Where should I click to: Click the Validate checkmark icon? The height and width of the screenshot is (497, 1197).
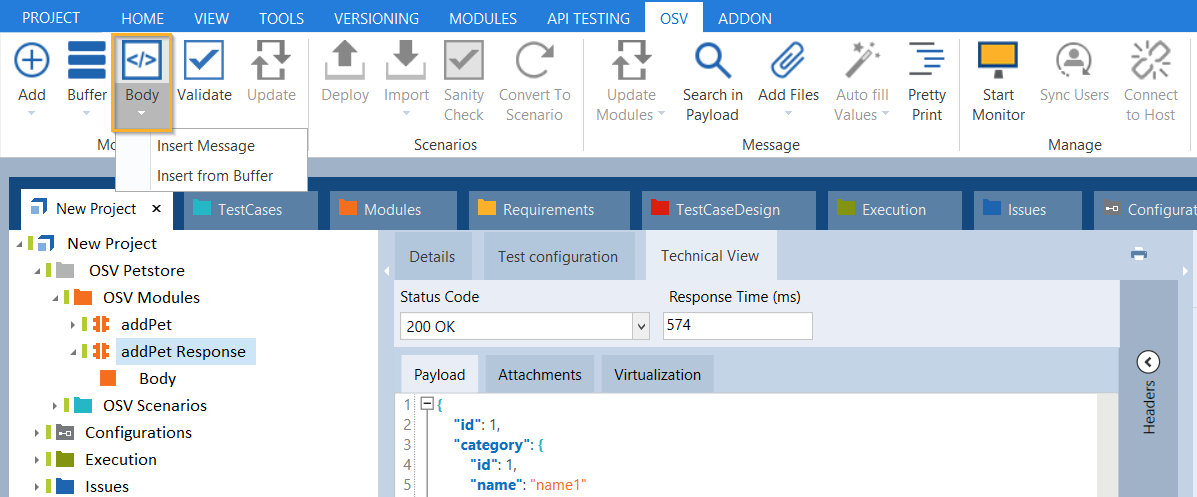[x=204, y=61]
